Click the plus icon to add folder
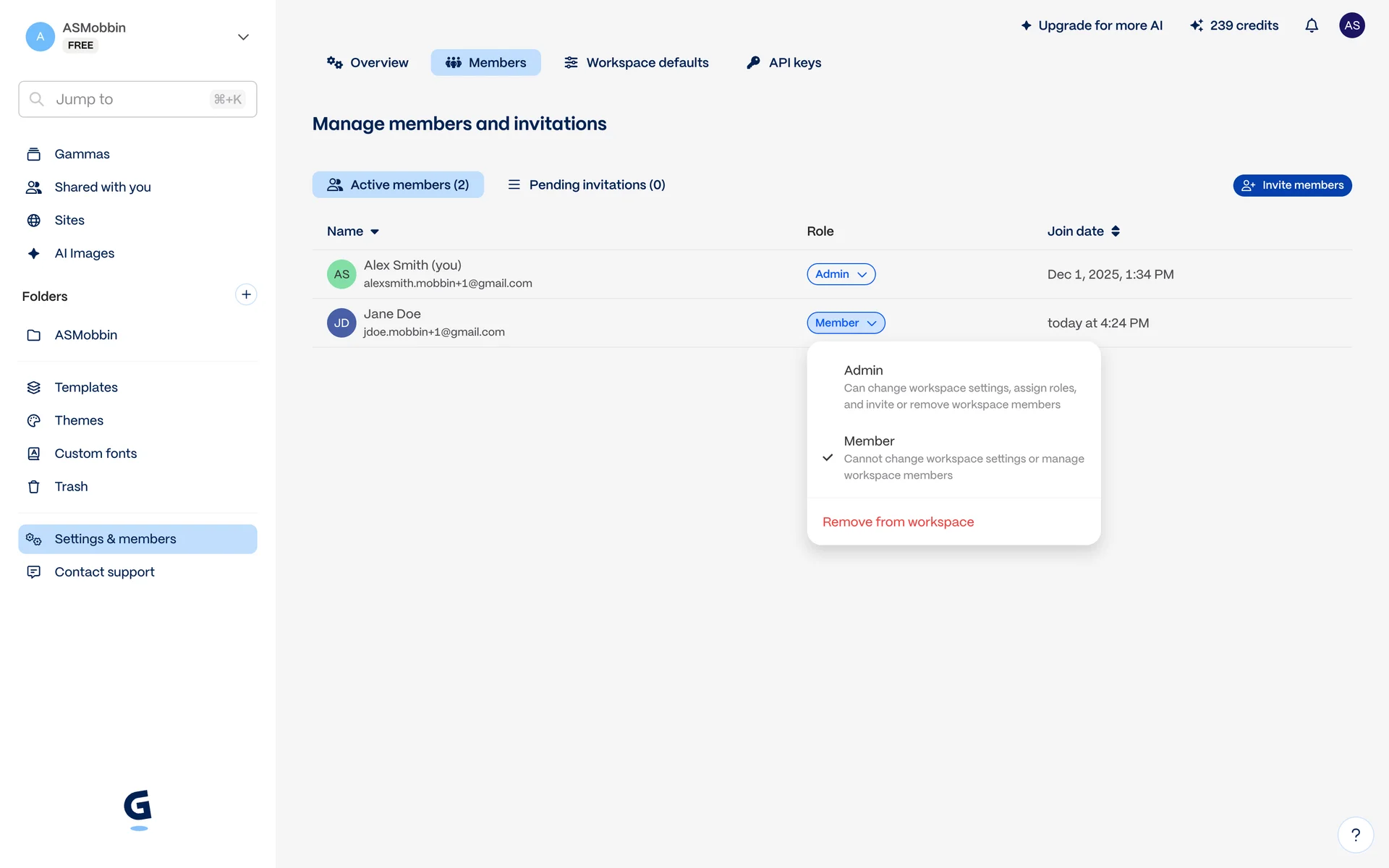Image resolution: width=1389 pixels, height=868 pixels. tap(246, 294)
